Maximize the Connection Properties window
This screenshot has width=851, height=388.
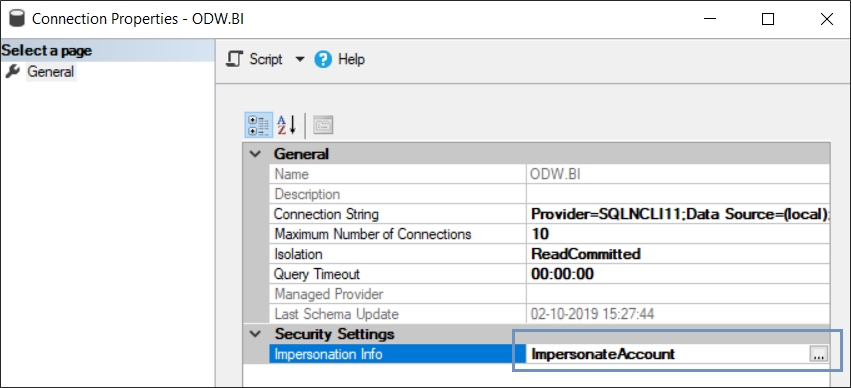point(768,20)
